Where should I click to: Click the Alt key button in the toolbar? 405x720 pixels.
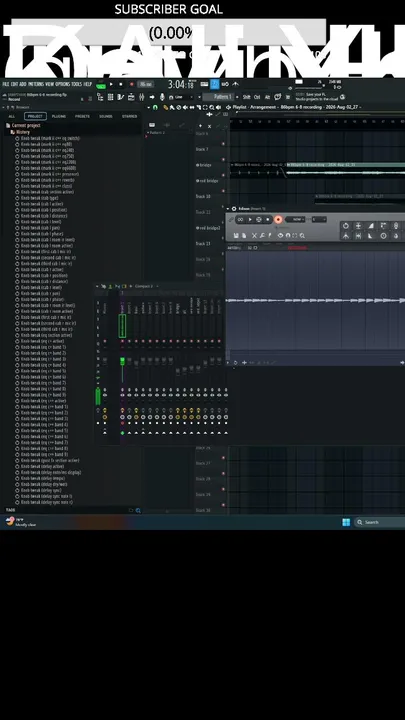[267, 97]
